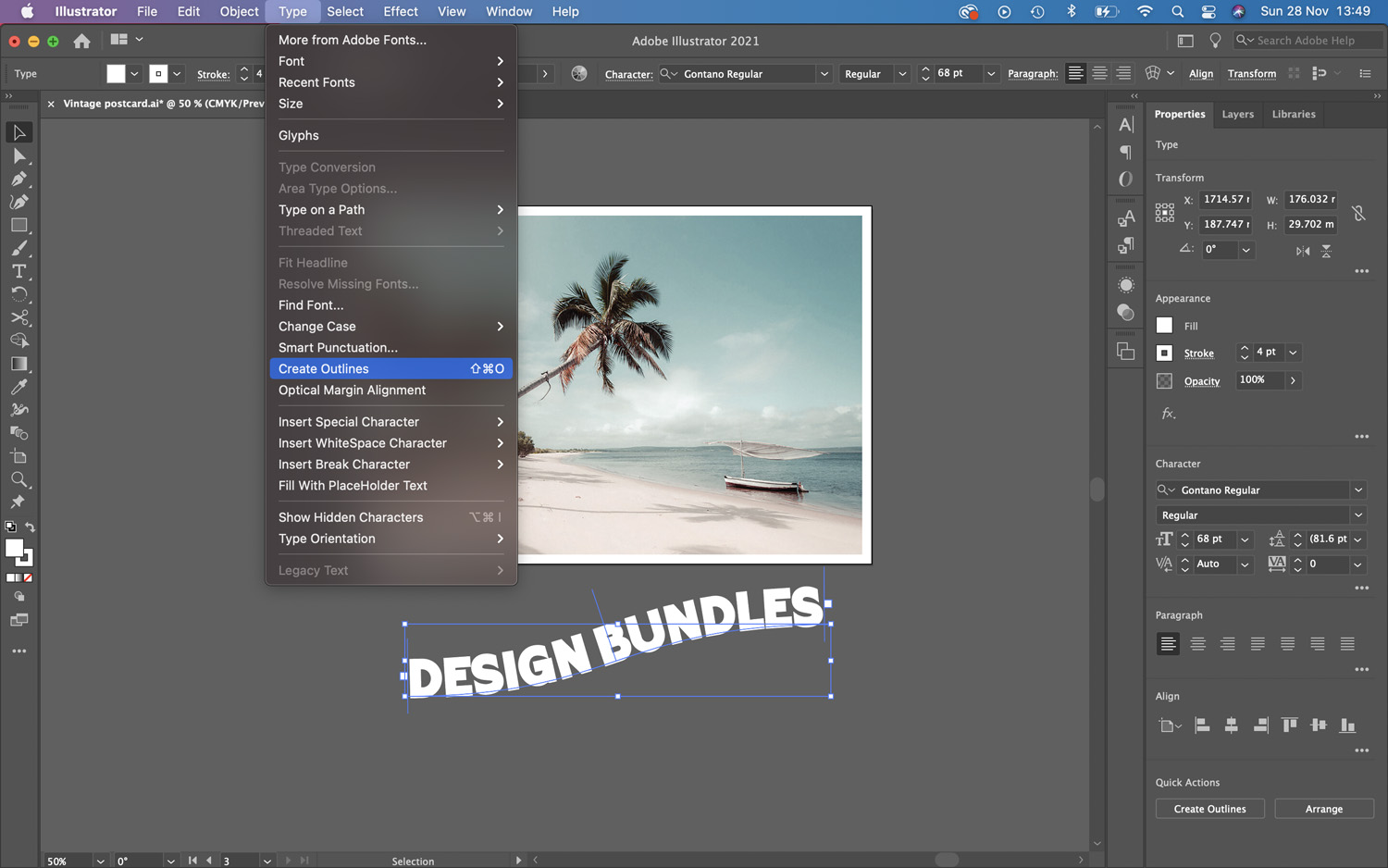Click the Search Adobe Help field
Image resolution: width=1388 pixels, height=868 pixels.
pos(1307,41)
